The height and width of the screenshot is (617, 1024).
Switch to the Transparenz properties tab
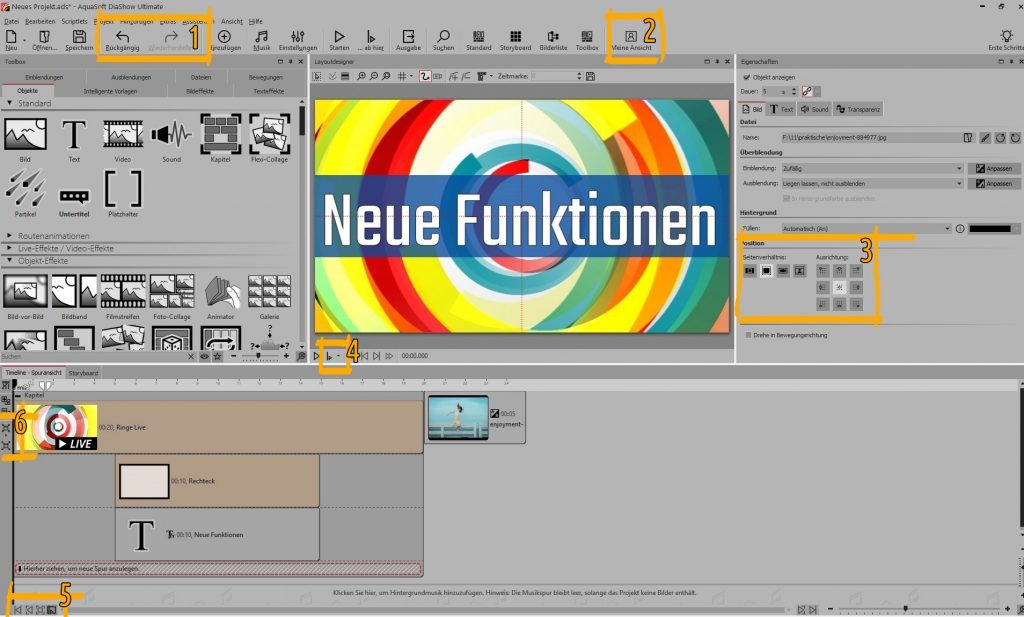click(x=859, y=109)
